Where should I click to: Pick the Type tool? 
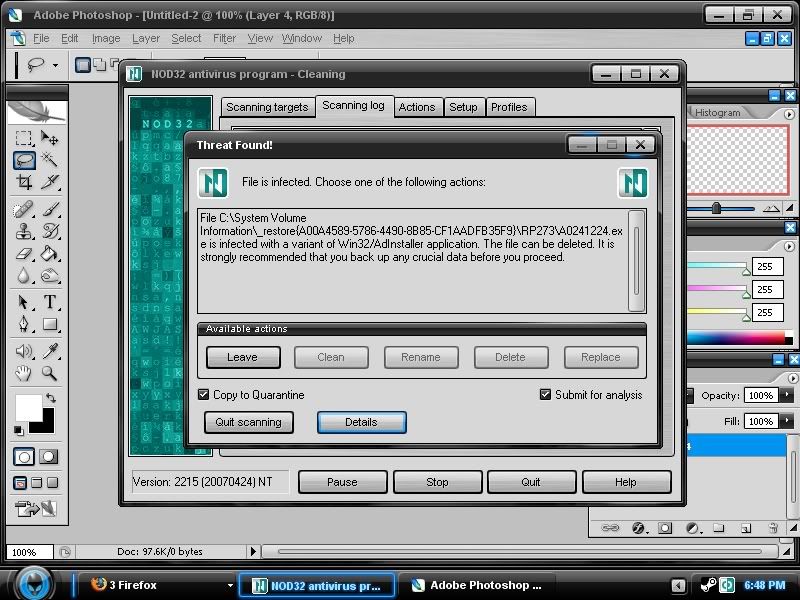click(x=49, y=302)
